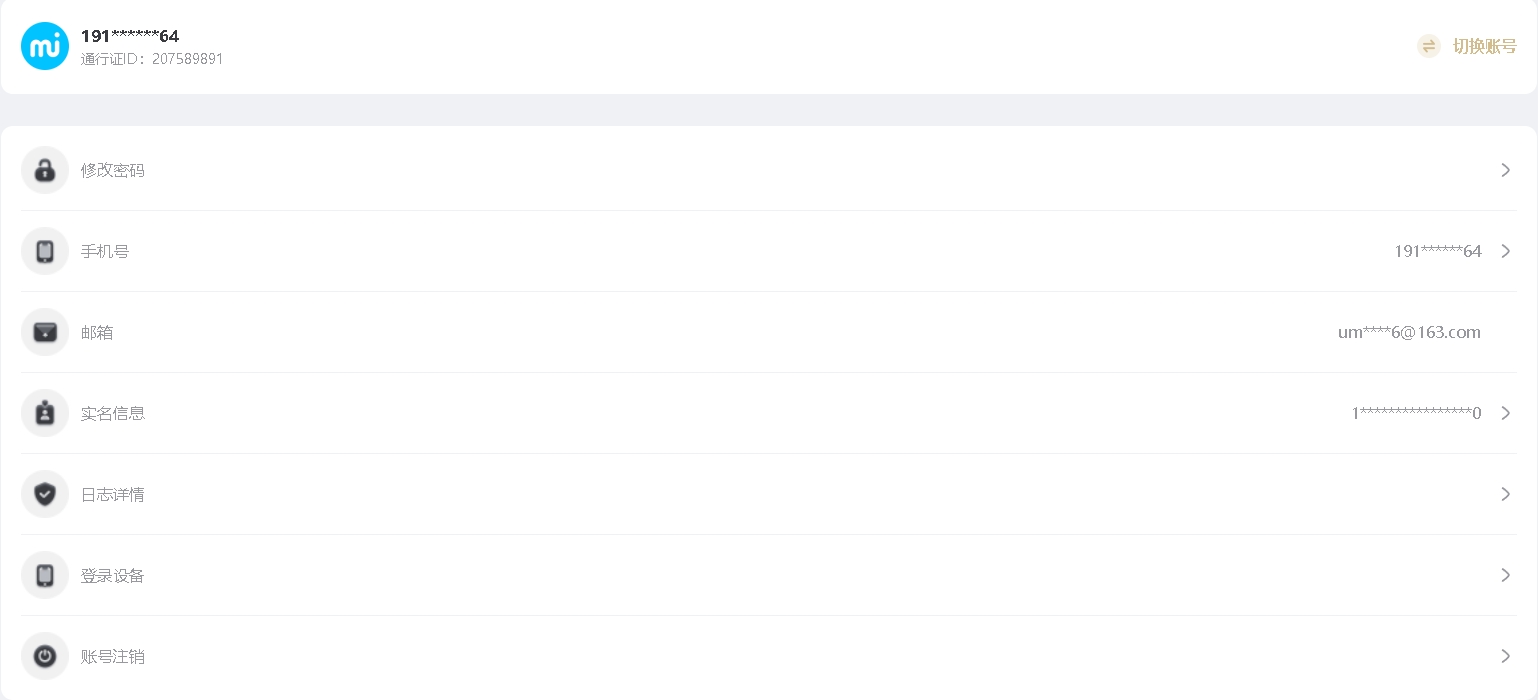Open the 手机号 row arrow

1506,251
